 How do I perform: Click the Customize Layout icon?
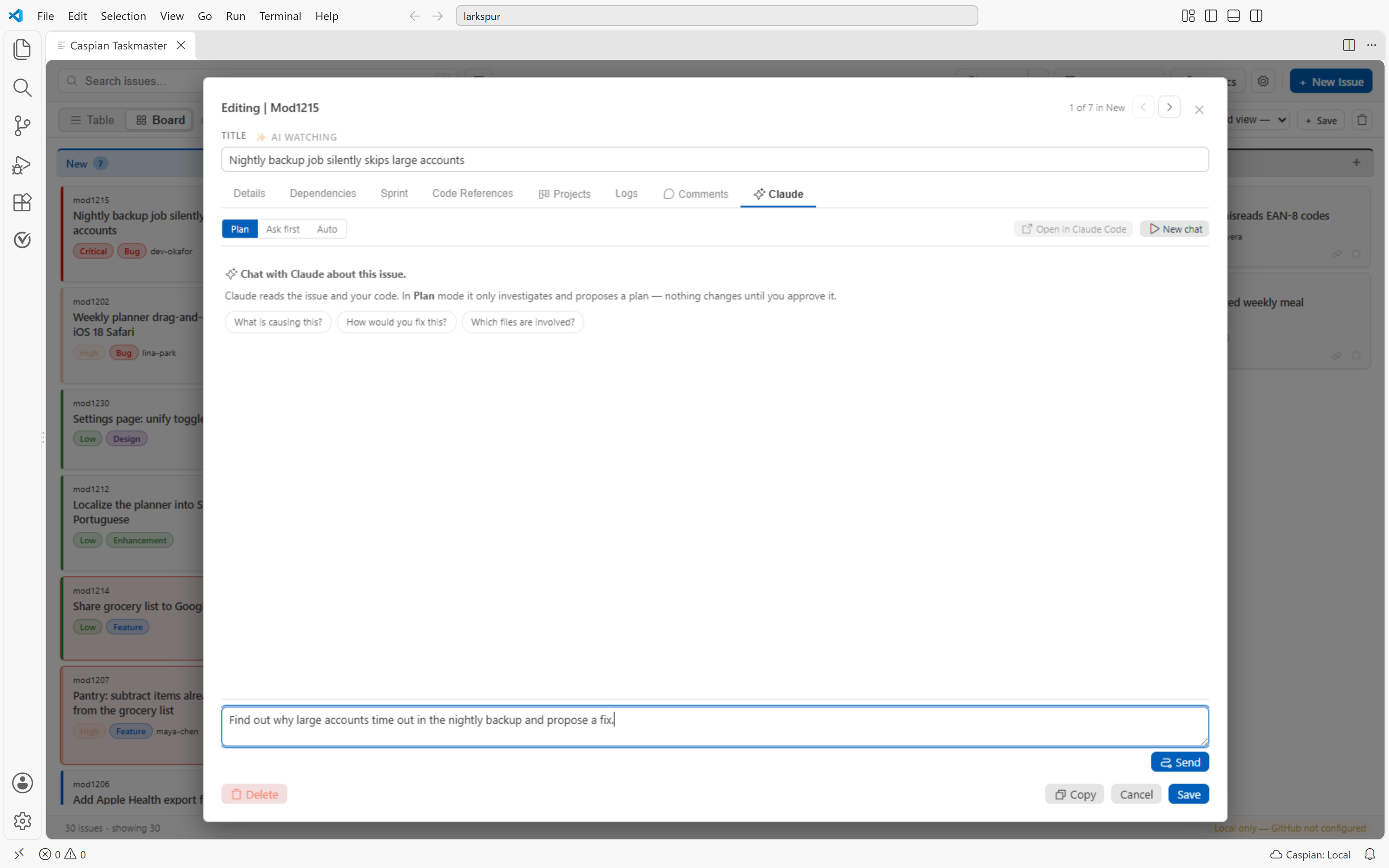[x=1188, y=16]
